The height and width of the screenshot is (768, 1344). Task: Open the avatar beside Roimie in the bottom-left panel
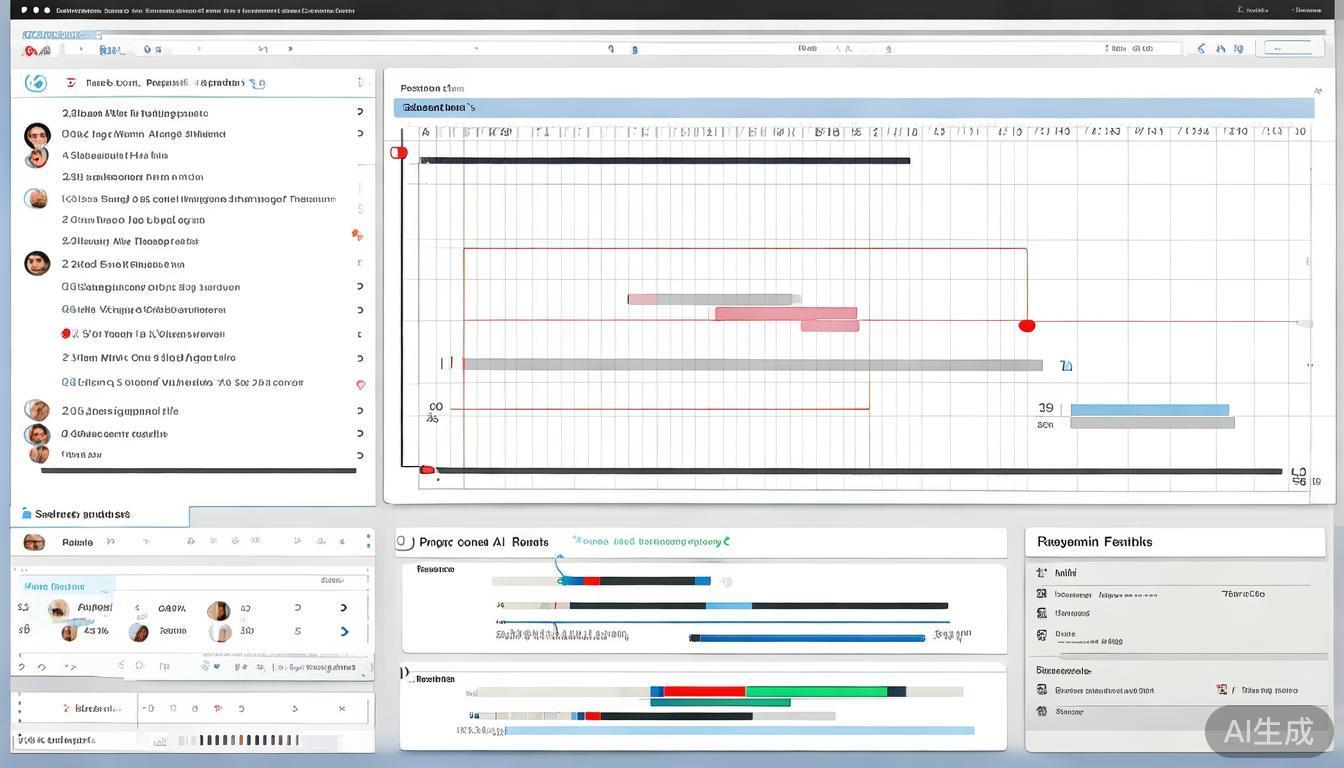[34, 542]
